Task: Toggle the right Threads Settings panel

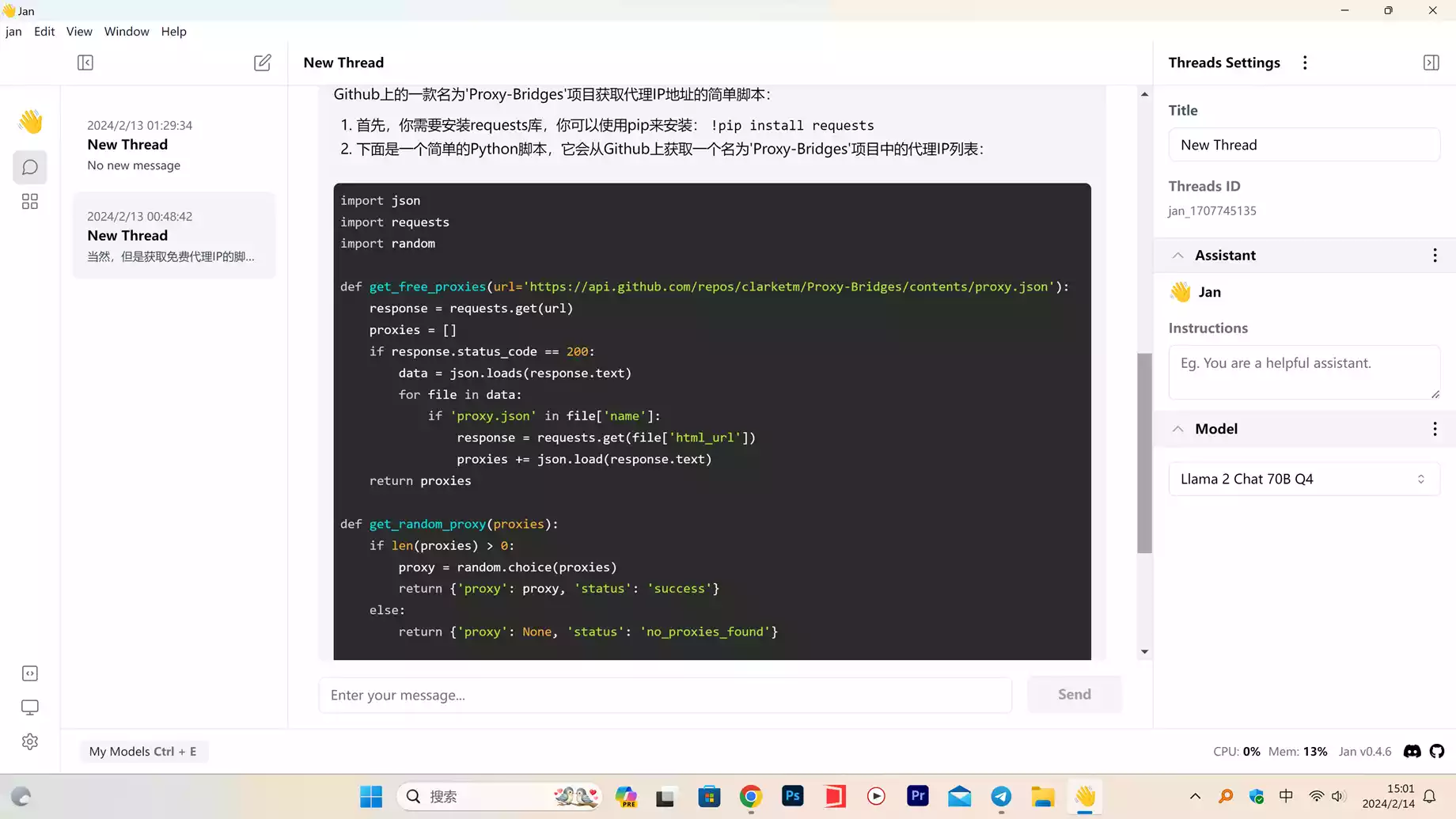Action: coord(1431,63)
